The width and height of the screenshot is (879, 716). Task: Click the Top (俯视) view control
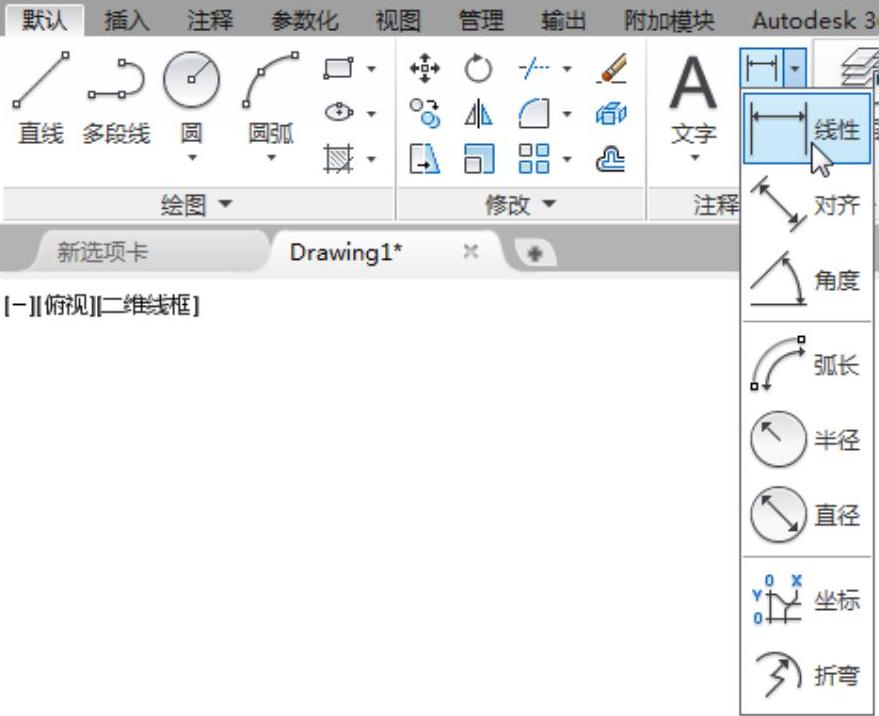click(67, 306)
